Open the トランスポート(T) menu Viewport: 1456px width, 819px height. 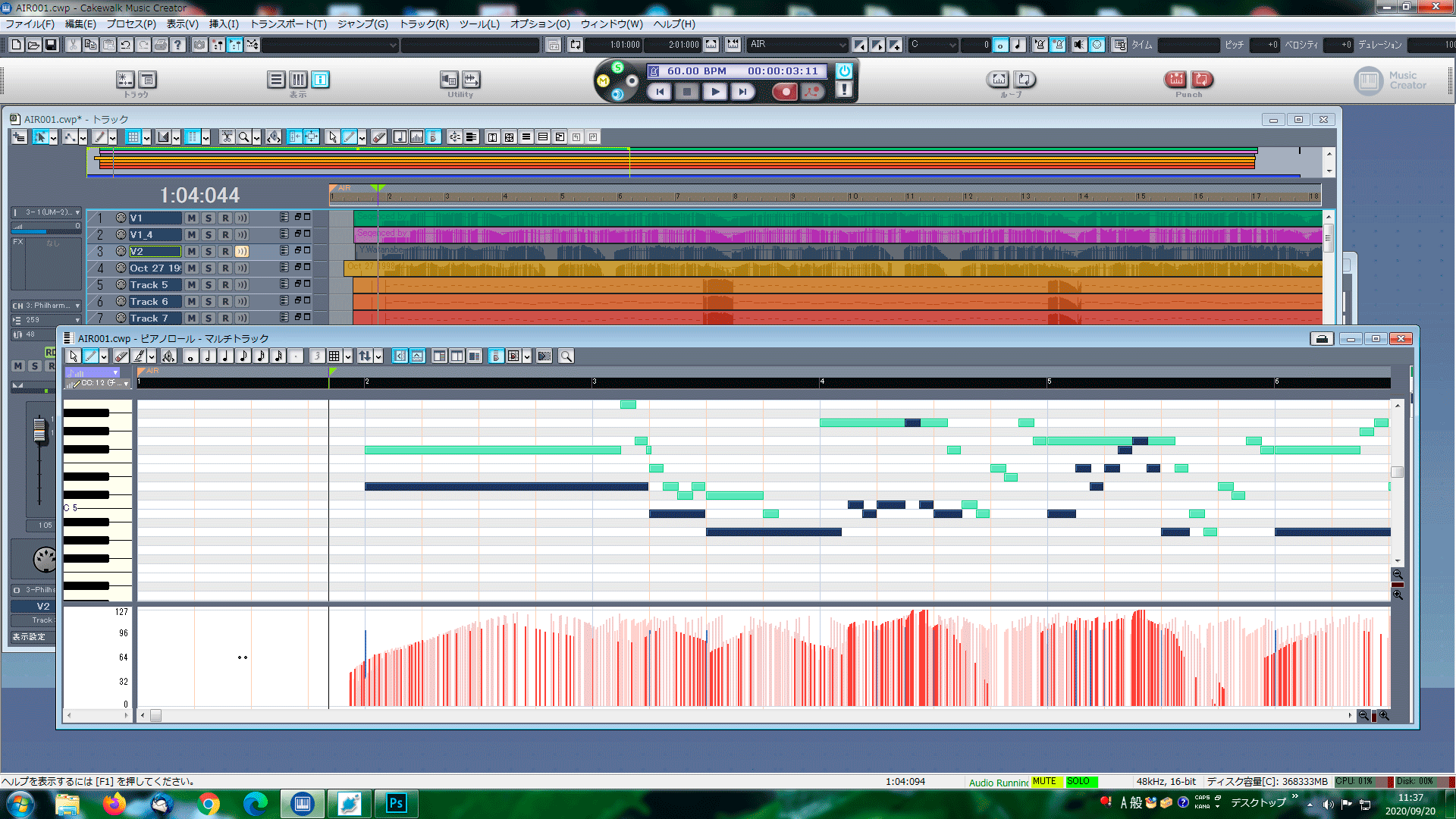coord(288,24)
